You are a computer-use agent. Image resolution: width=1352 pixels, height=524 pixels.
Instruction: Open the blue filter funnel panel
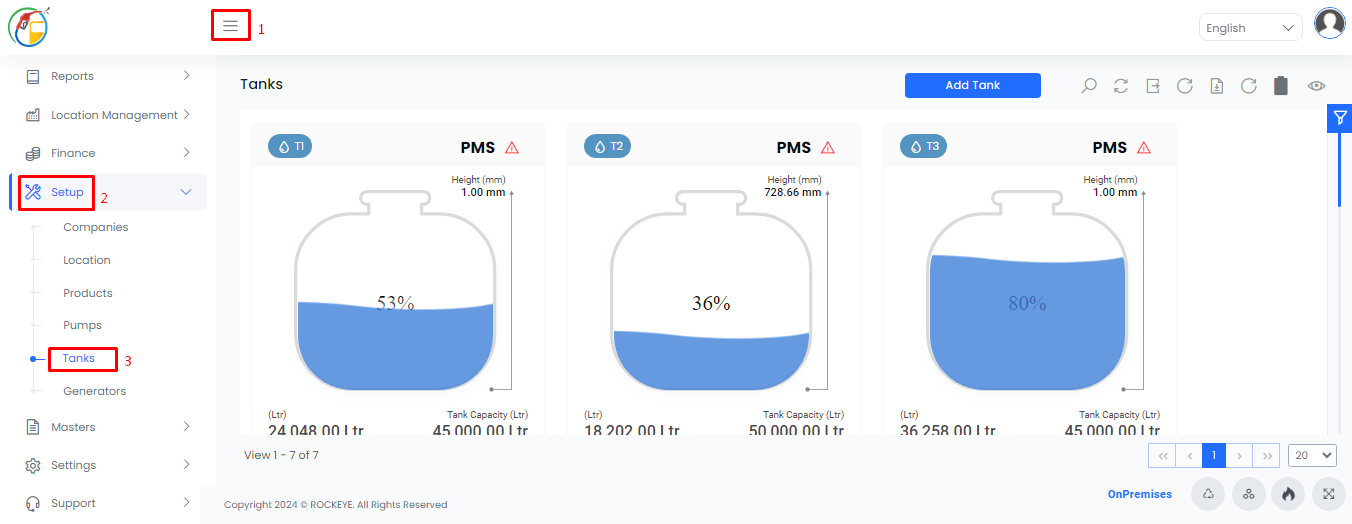(x=1340, y=117)
